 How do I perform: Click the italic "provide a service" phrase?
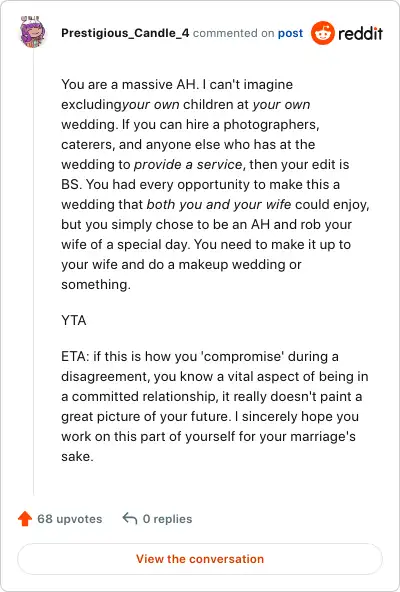click(188, 165)
